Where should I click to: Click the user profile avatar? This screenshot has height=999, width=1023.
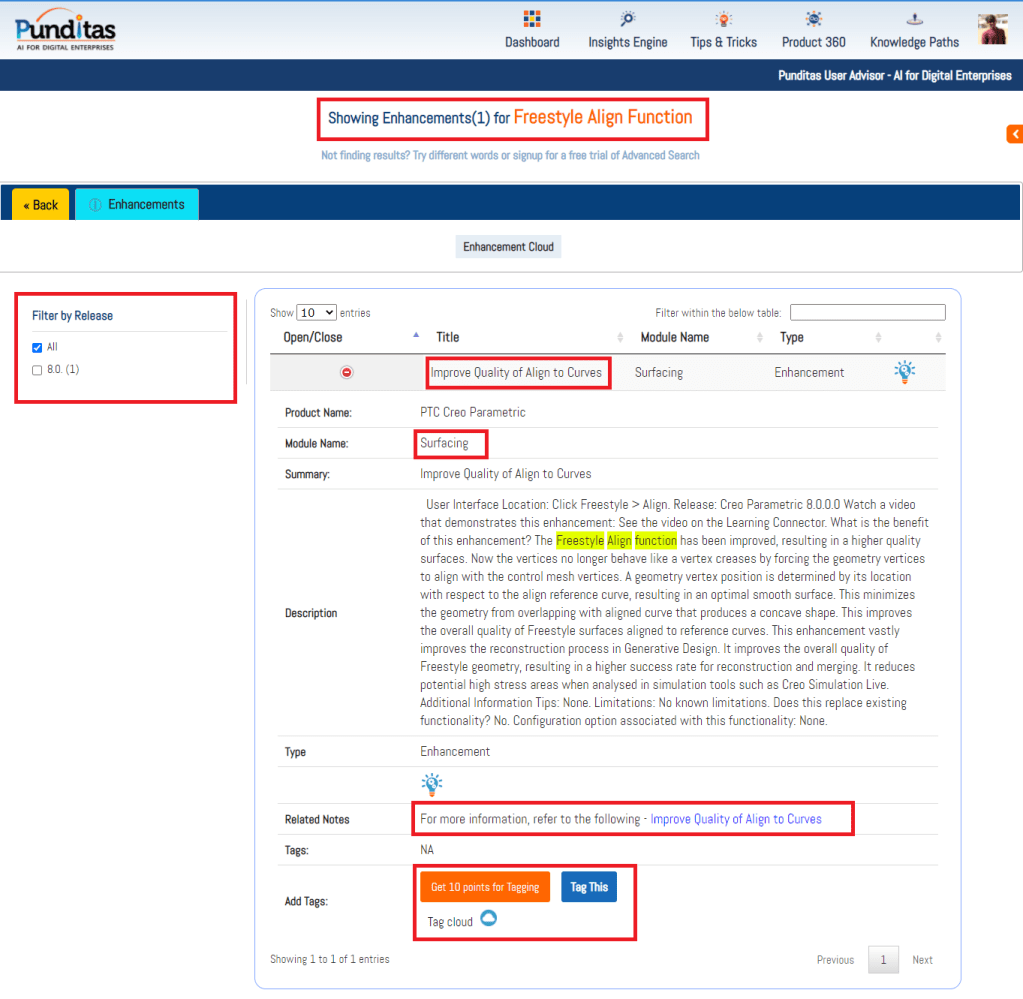click(x=992, y=29)
